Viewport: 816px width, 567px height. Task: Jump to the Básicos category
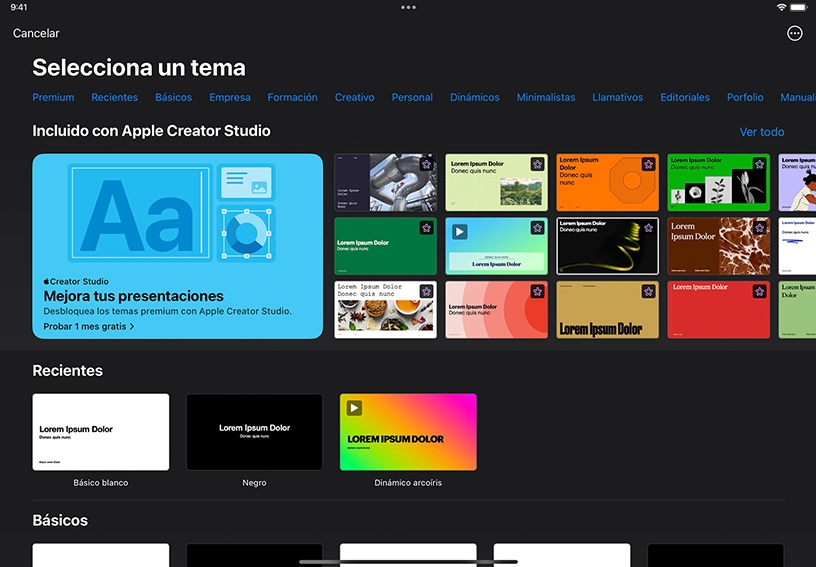pos(173,97)
